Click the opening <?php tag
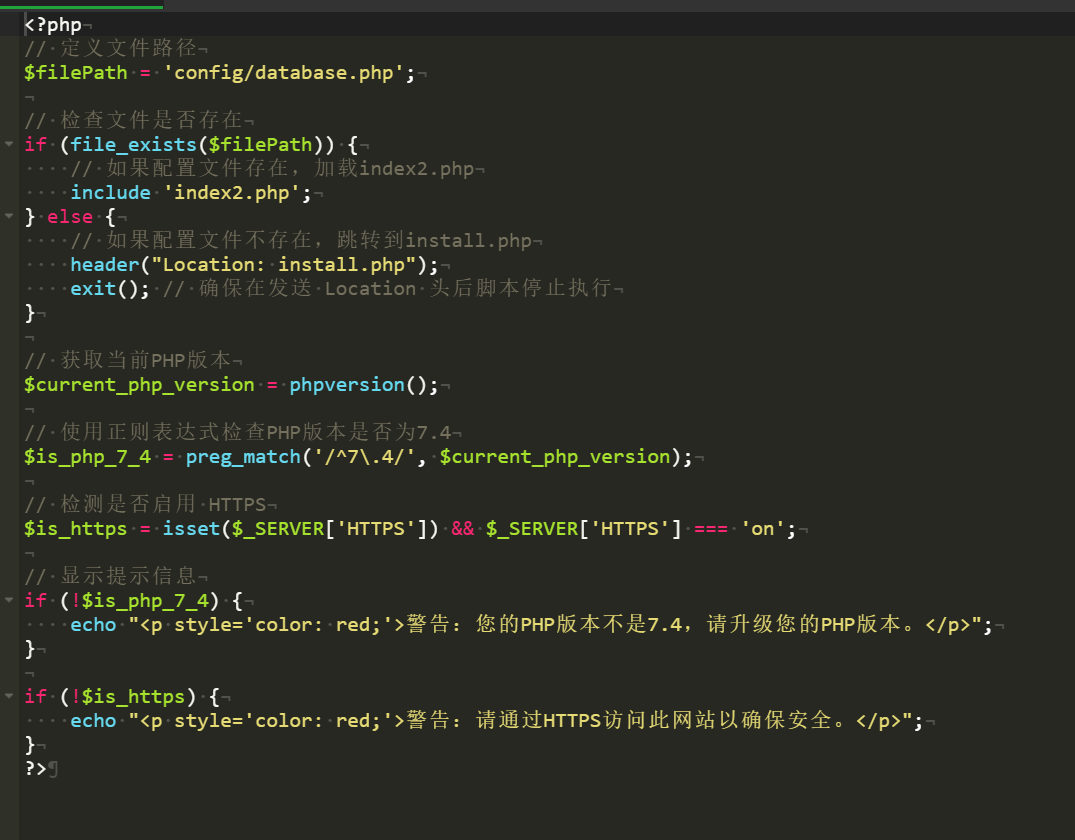Viewport: 1075px width, 840px height. 53,25
